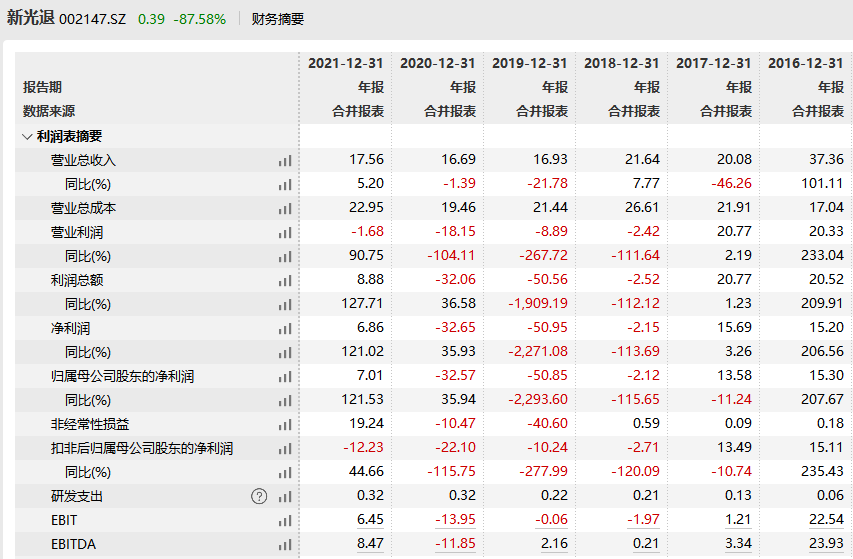
Task: Select the 2016-12-31 column header
Action: click(805, 63)
